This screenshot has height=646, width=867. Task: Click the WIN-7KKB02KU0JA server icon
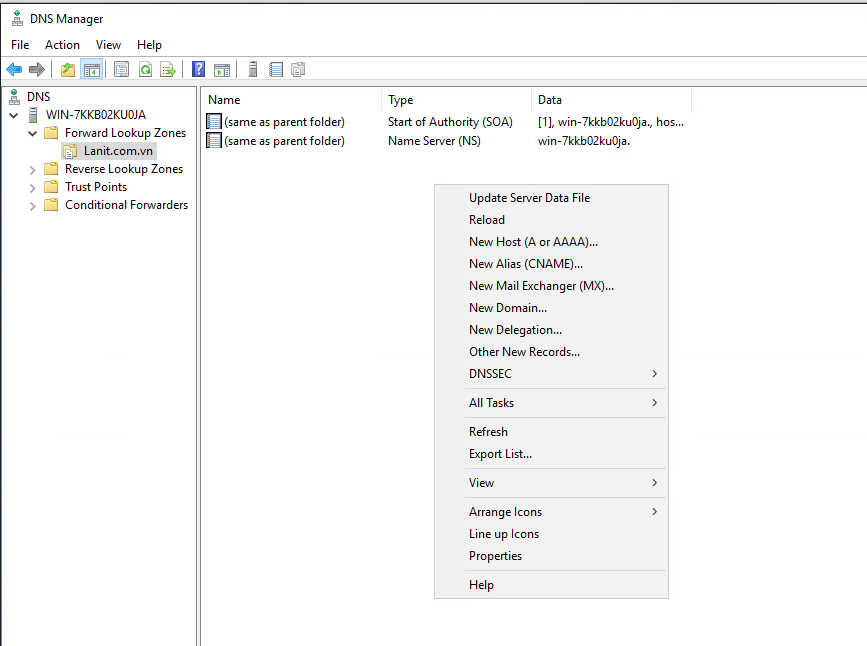click(33, 115)
